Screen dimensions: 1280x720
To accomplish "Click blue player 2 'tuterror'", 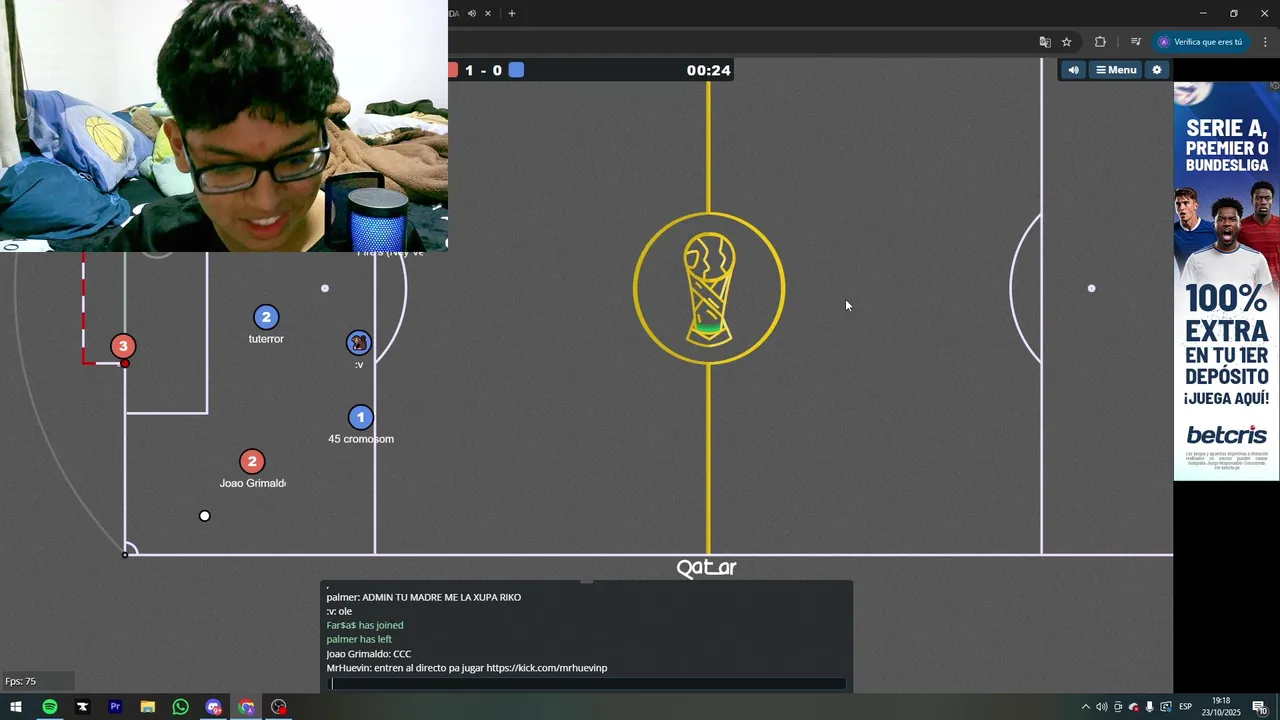I will coord(266,317).
